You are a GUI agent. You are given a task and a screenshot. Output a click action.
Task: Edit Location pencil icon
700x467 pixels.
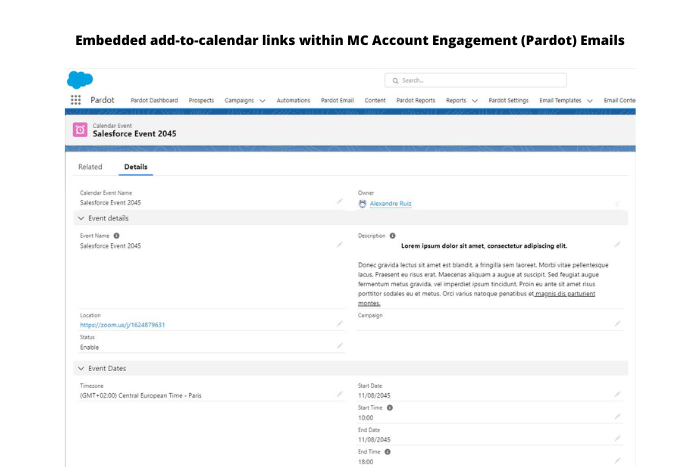tap(340, 324)
